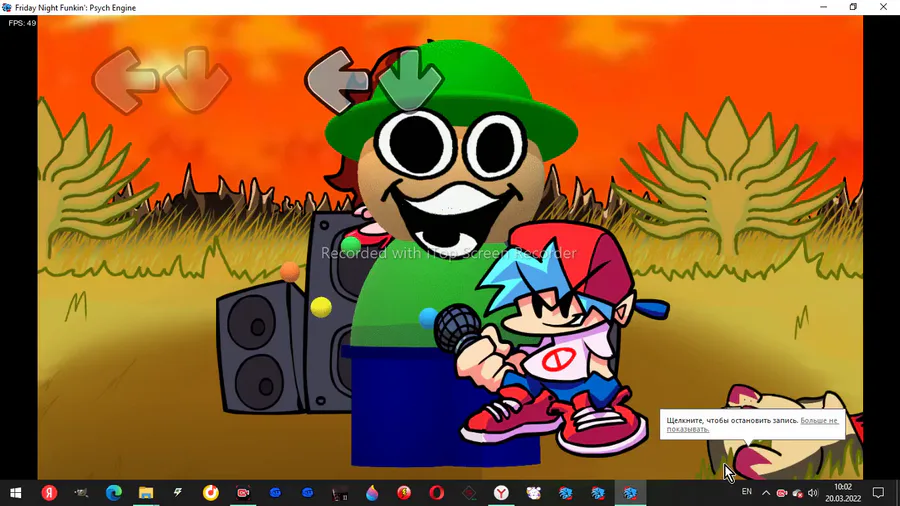Open the yellow music note app
Image resolution: width=900 pixels, height=506 pixels.
[x=211, y=493]
